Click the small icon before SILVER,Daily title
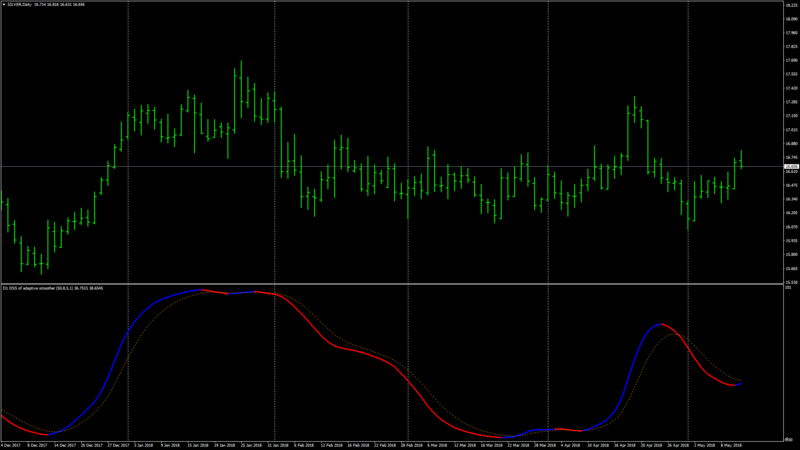This screenshot has width=800, height=450. 4,5
